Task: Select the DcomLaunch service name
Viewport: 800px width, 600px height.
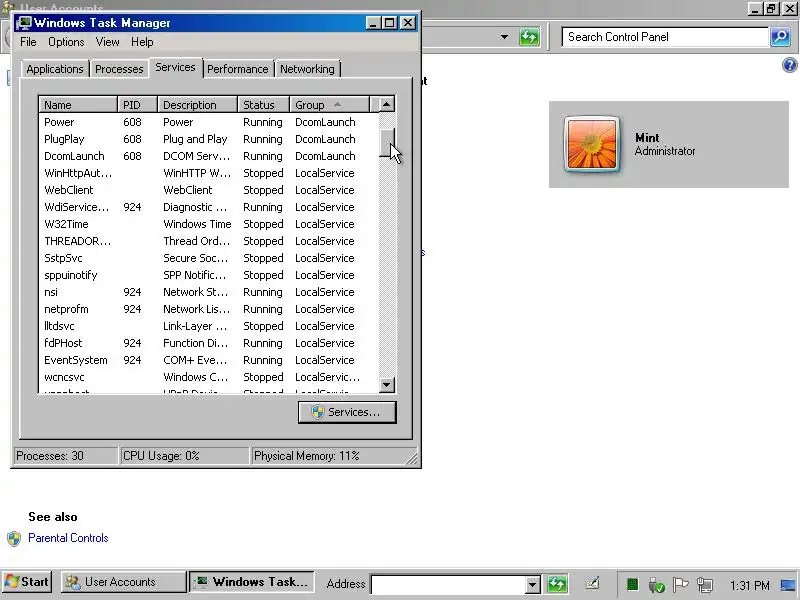Action: (x=74, y=156)
